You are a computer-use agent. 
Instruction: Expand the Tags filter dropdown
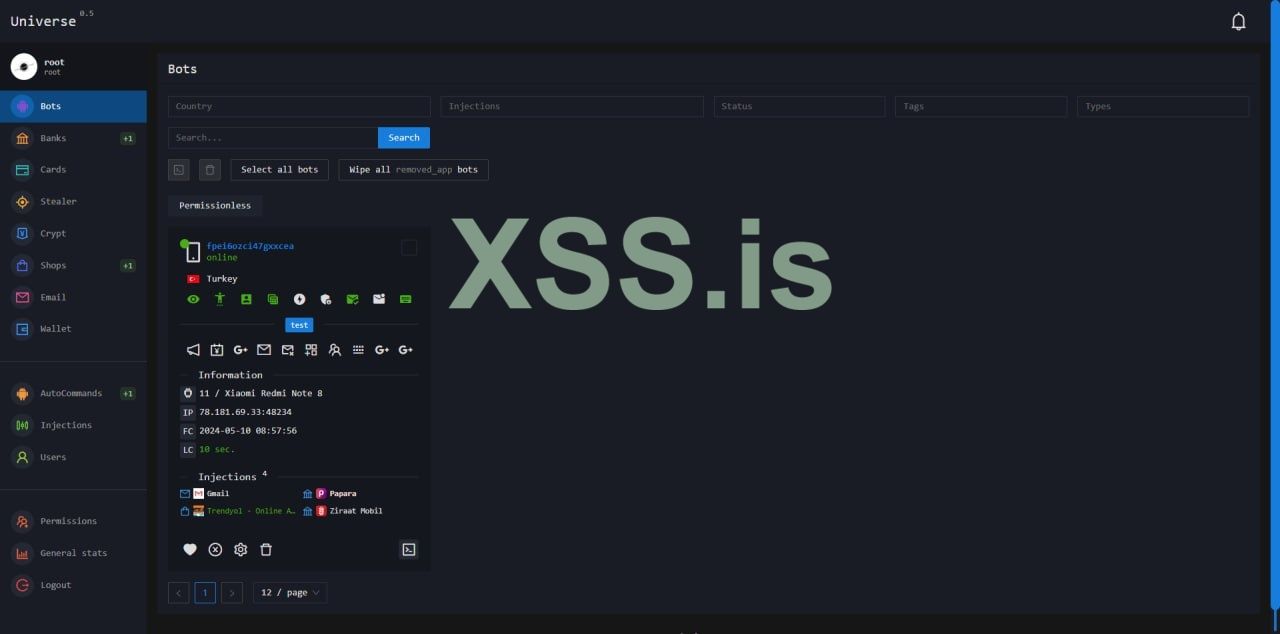tap(981, 106)
